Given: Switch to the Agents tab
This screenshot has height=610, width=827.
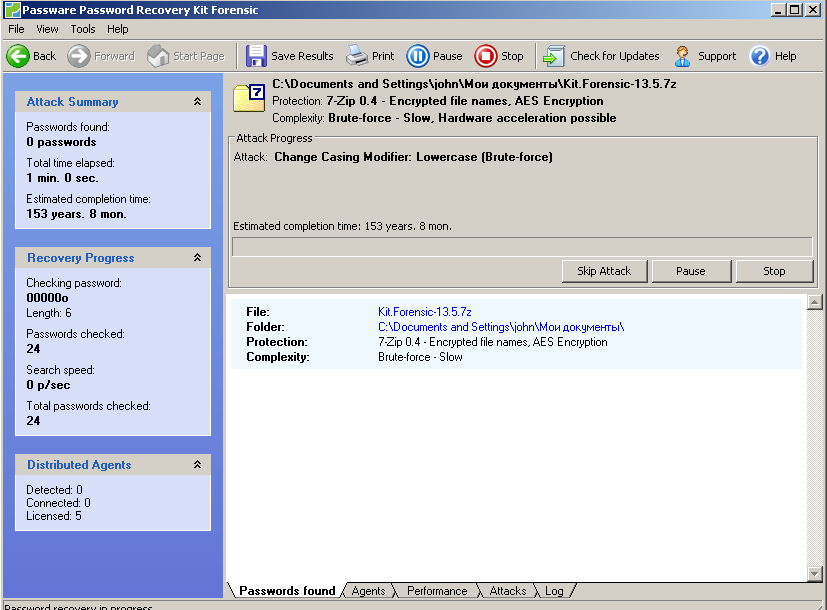Looking at the screenshot, I should click(368, 590).
